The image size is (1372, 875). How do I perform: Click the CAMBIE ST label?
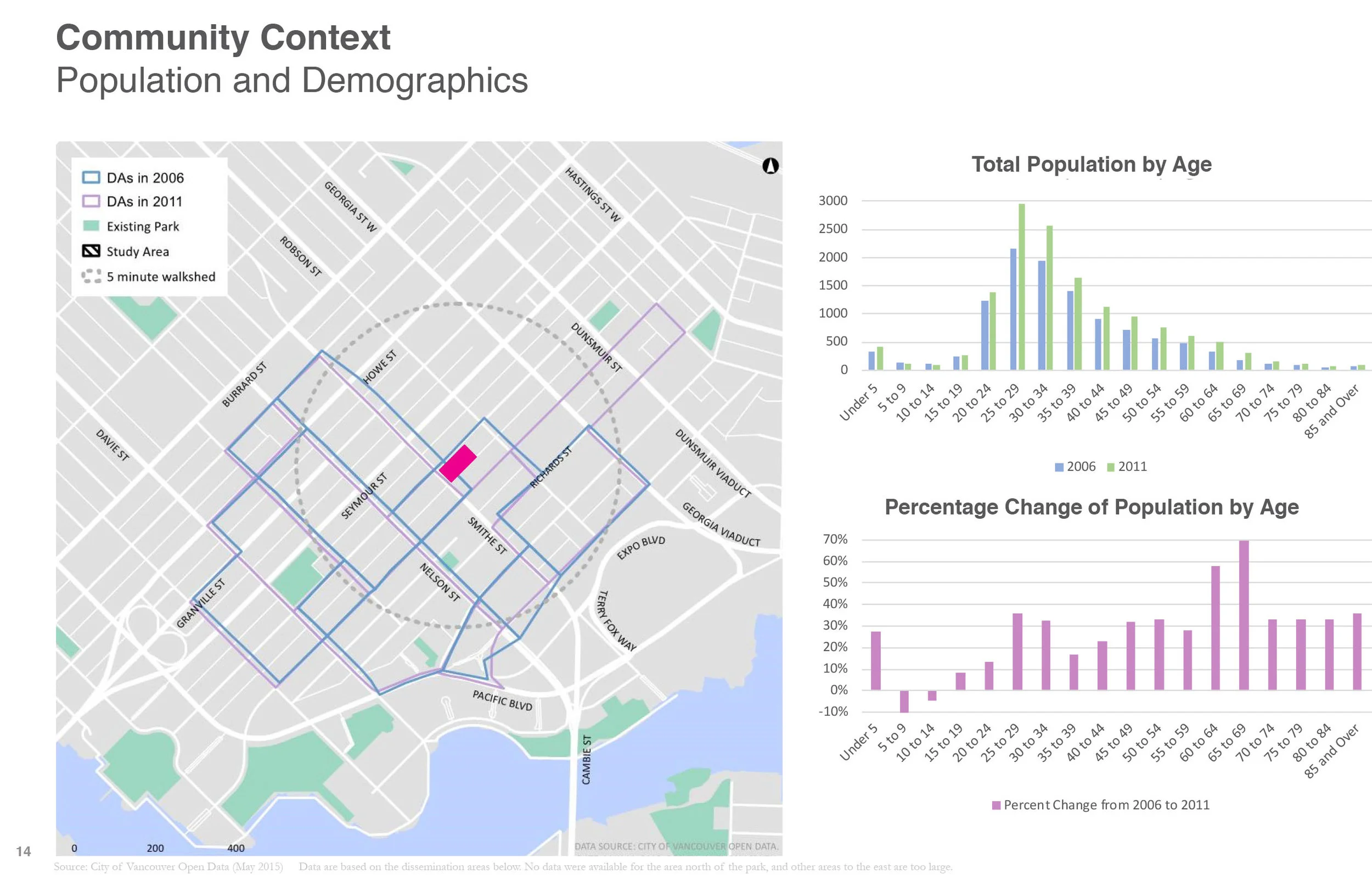[586, 759]
